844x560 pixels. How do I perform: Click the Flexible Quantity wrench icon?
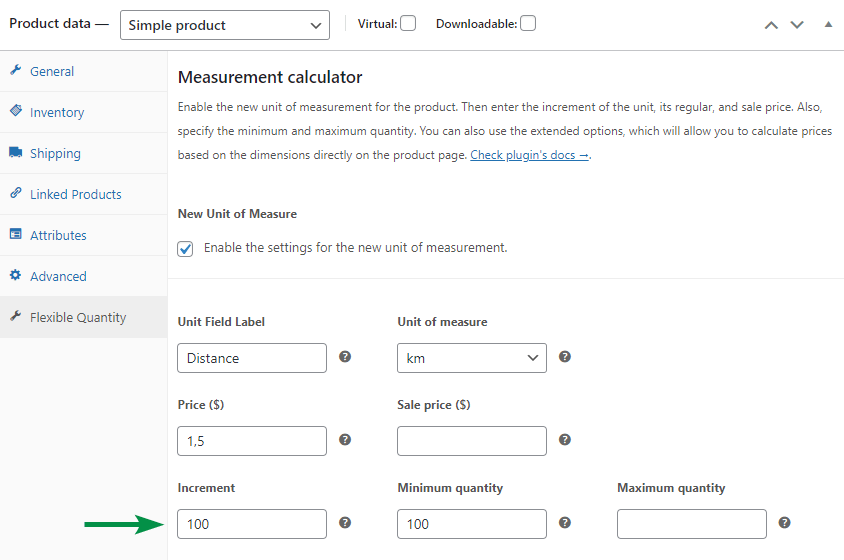pos(16,316)
